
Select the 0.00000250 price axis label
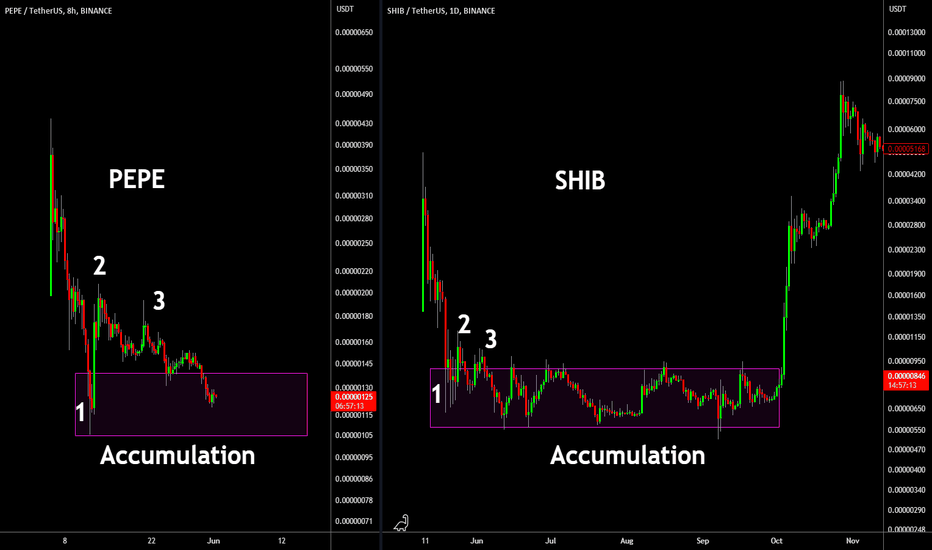click(x=354, y=244)
